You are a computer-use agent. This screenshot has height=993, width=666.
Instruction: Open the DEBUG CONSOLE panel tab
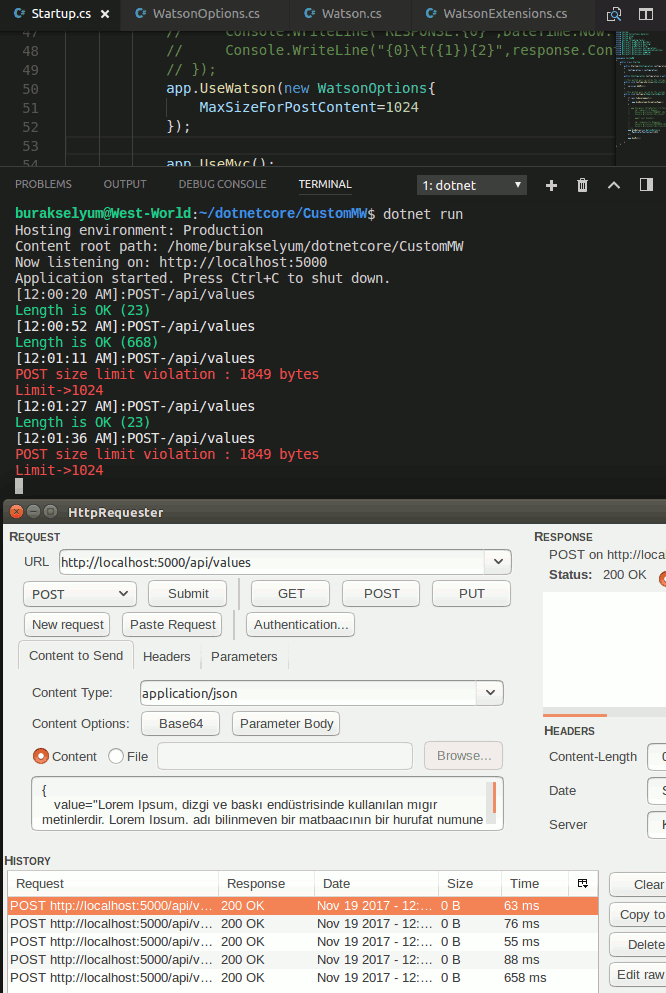(222, 184)
